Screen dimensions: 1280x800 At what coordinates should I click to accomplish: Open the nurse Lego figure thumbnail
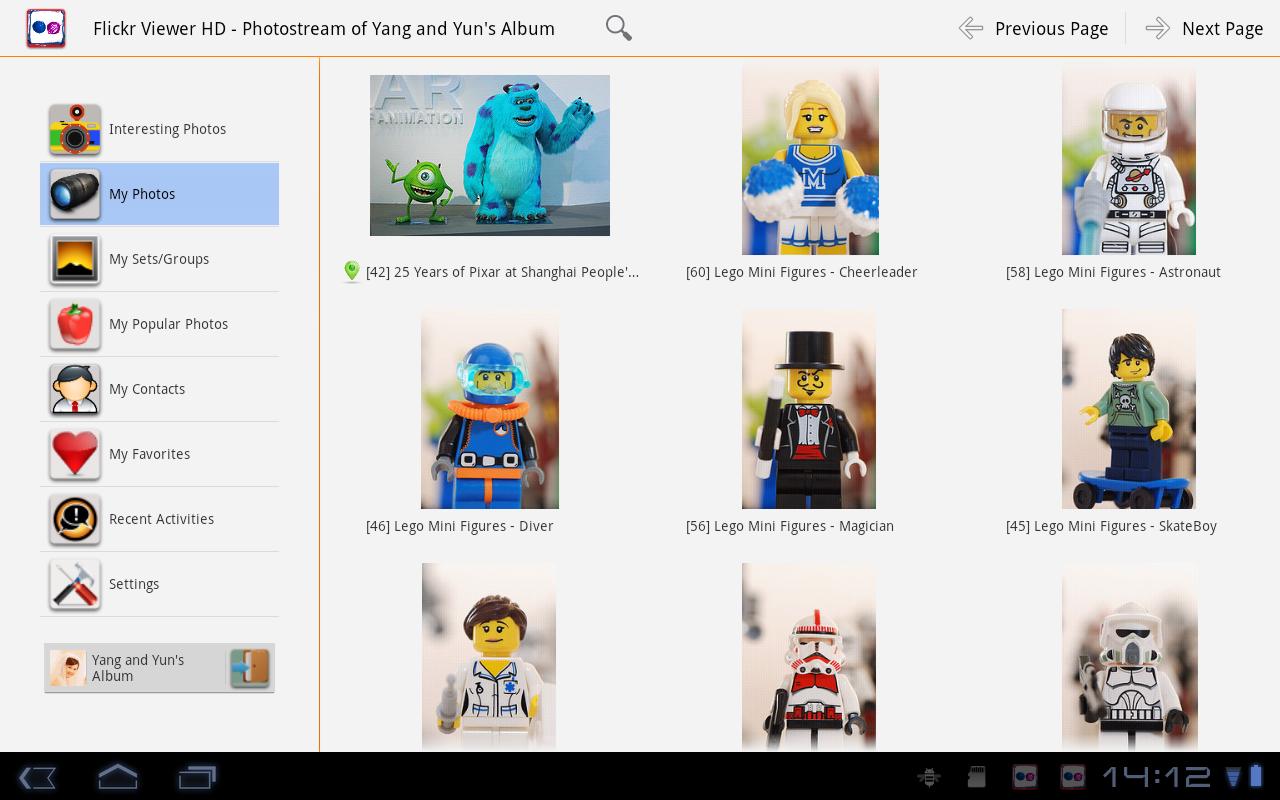pos(489,657)
